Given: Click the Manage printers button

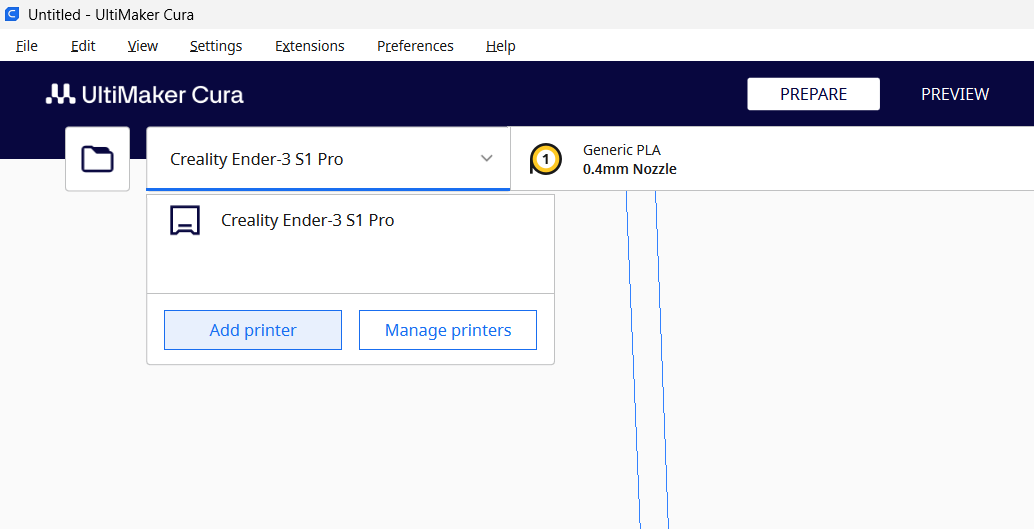Looking at the screenshot, I should click(x=448, y=330).
